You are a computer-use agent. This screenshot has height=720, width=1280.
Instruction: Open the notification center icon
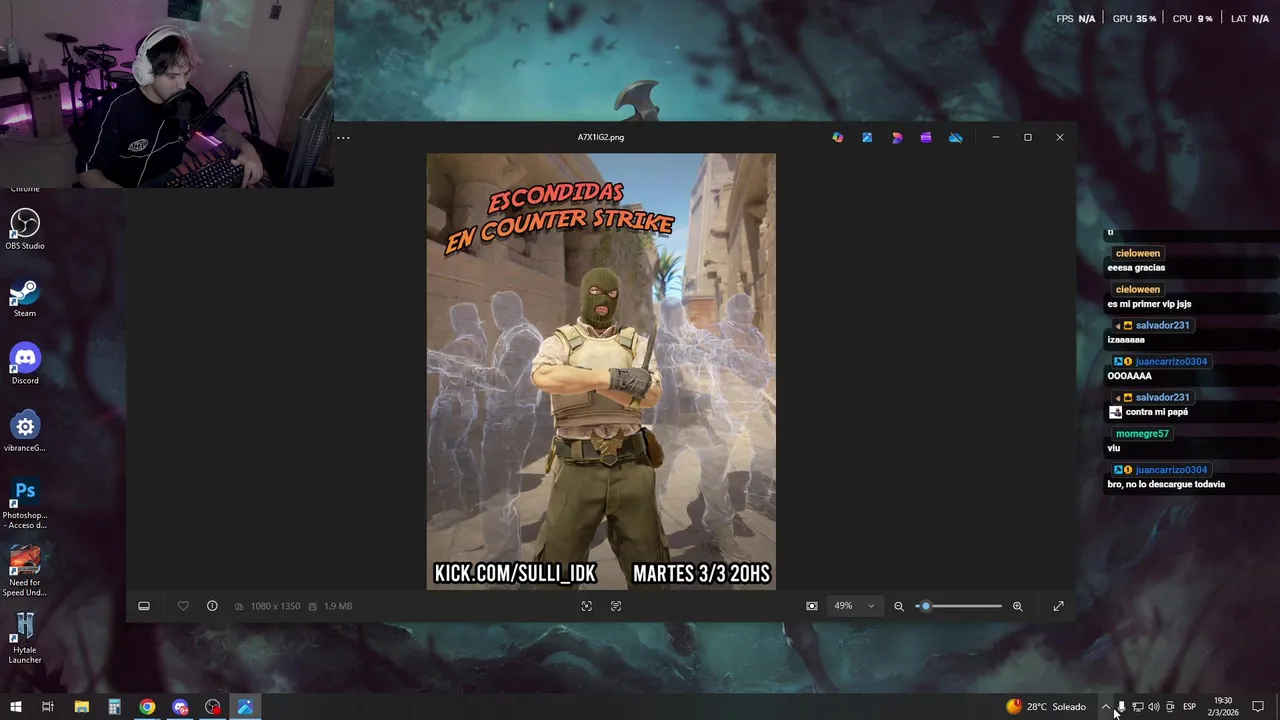(1258, 707)
